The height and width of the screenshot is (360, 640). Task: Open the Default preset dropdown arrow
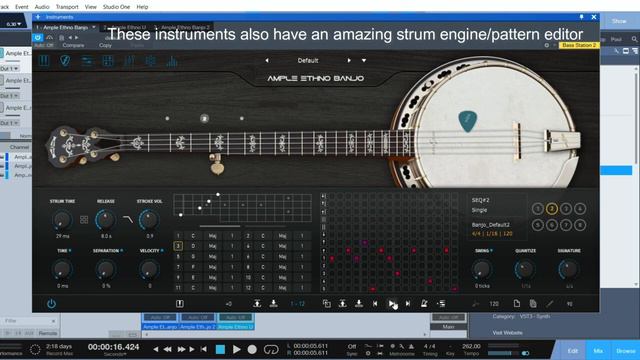point(364,60)
